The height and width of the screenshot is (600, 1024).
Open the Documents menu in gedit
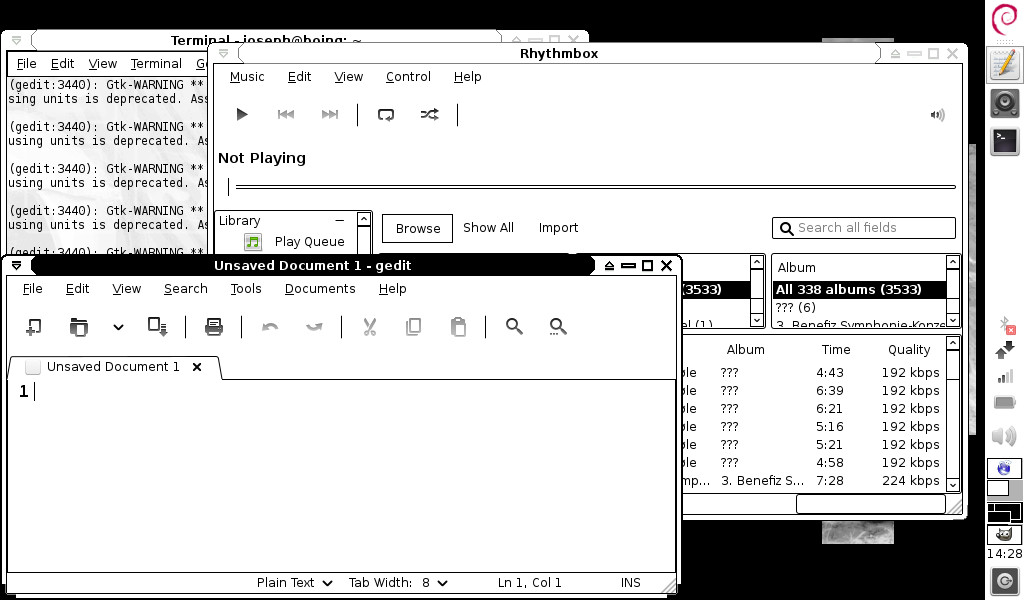(320, 289)
